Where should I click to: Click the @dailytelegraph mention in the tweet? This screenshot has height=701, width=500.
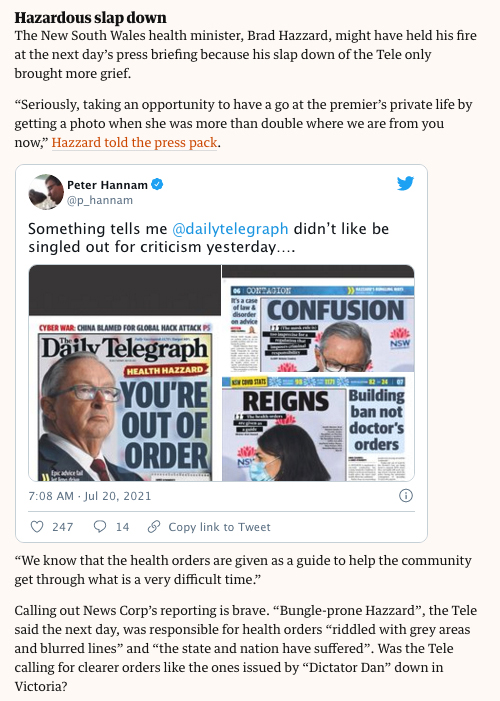[x=230, y=228]
